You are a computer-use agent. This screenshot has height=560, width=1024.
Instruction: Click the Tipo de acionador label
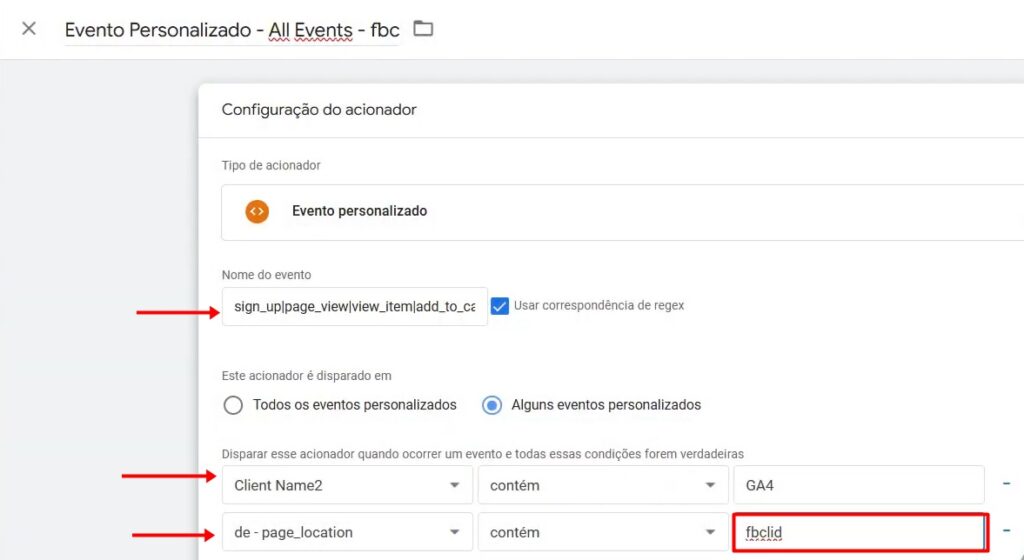pyautogui.click(x=271, y=165)
